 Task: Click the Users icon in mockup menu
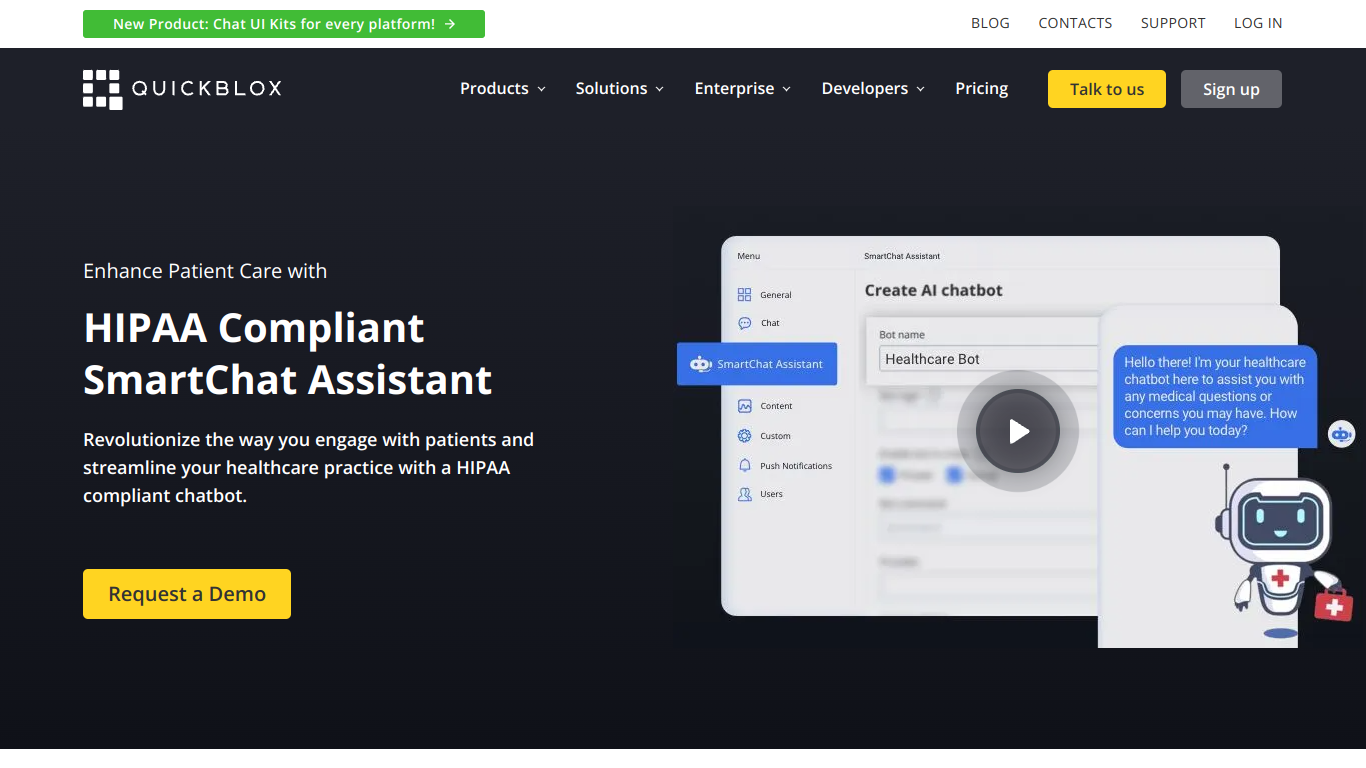tap(744, 494)
